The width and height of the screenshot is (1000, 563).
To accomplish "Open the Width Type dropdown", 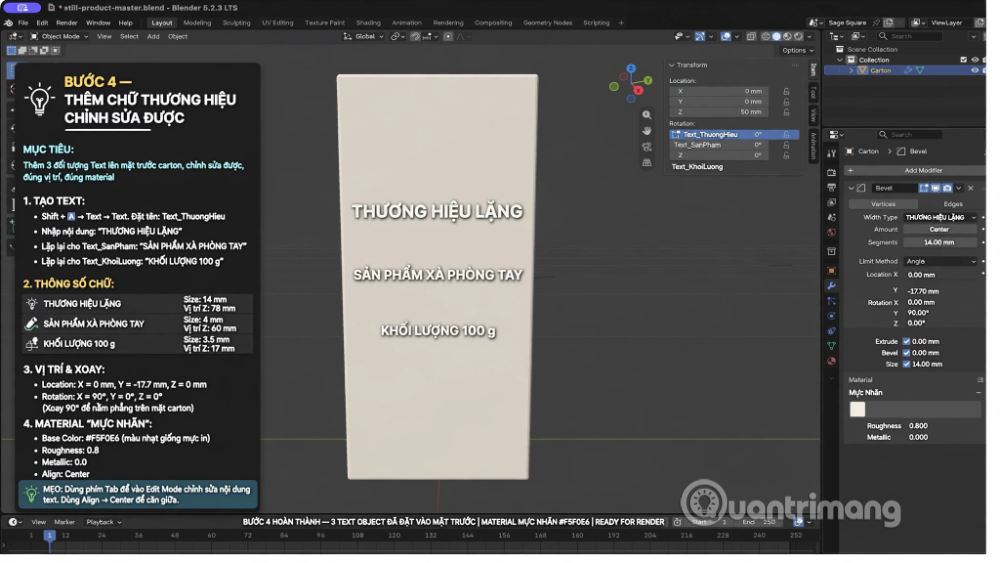I will point(940,218).
